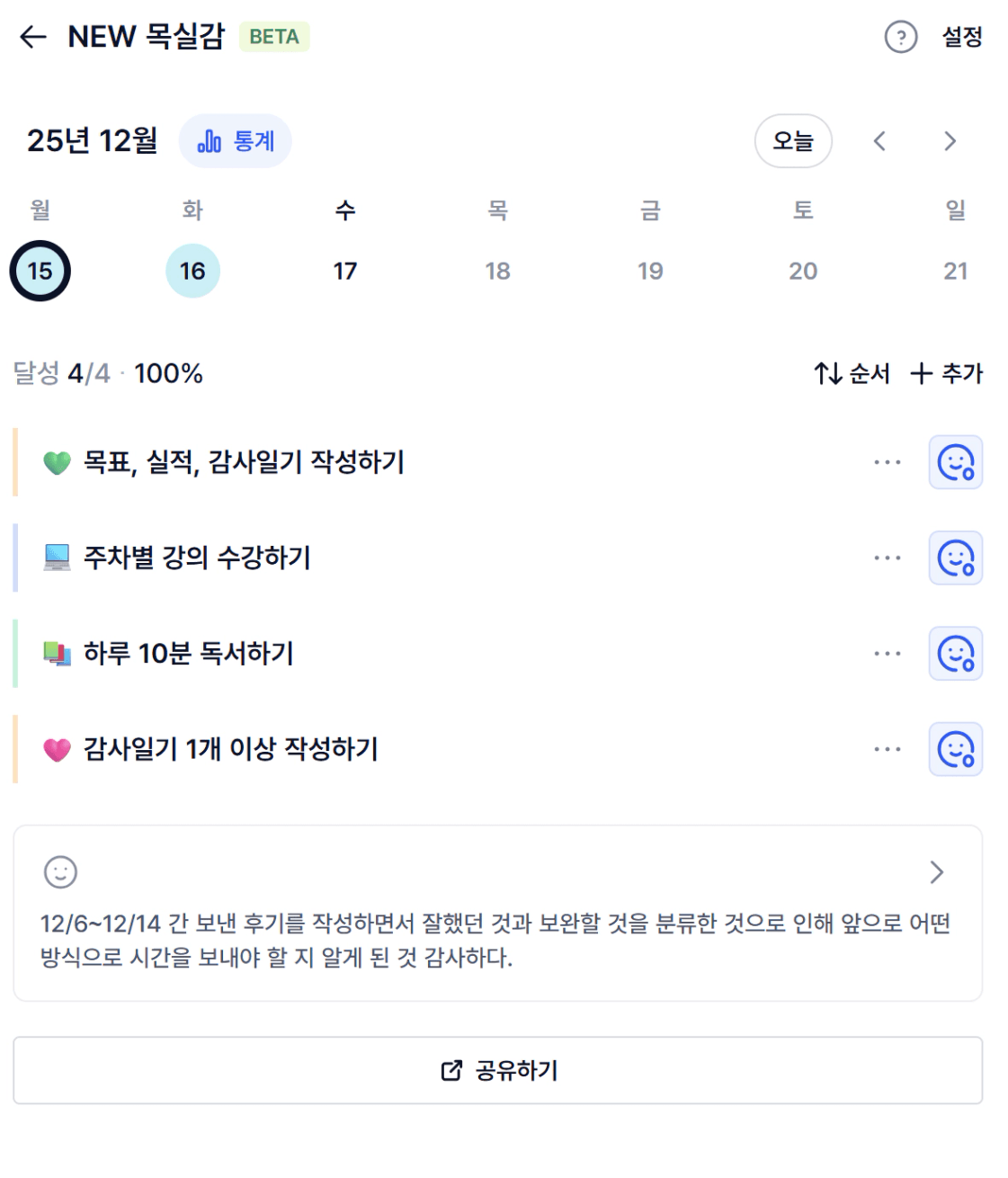Open more options for 목표, 실적, 감사일기 작성하기
Viewport: 1008px width, 1178px height.
click(x=887, y=462)
